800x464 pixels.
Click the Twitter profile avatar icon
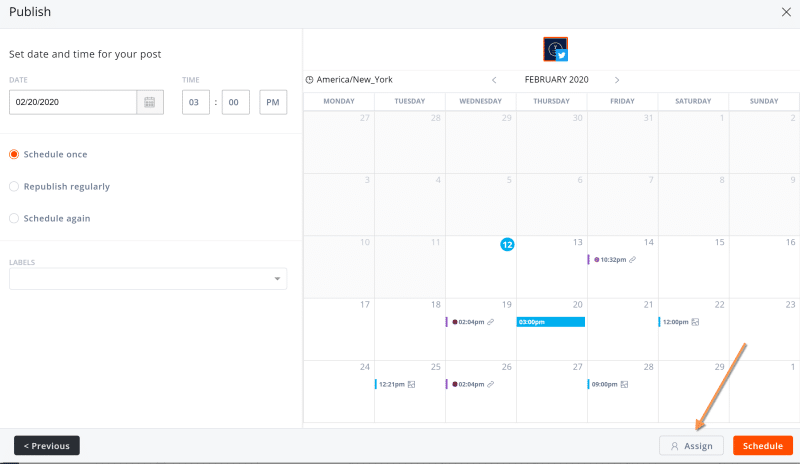coord(556,50)
